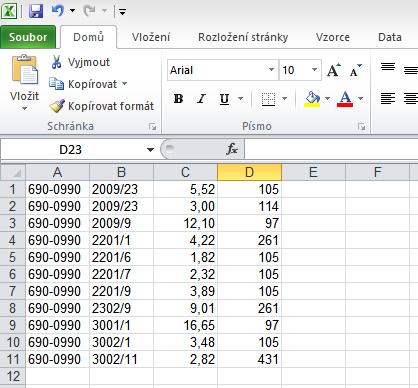Select row 12 header
The height and width of the screenshot is (388, 418).
[13, 376]
